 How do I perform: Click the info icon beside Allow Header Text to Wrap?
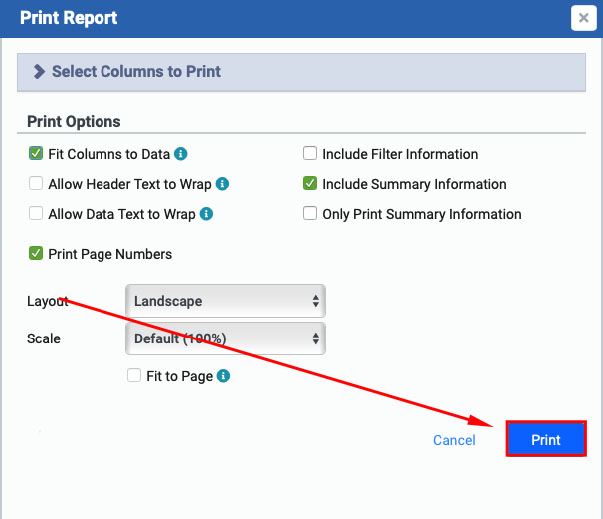222,184
